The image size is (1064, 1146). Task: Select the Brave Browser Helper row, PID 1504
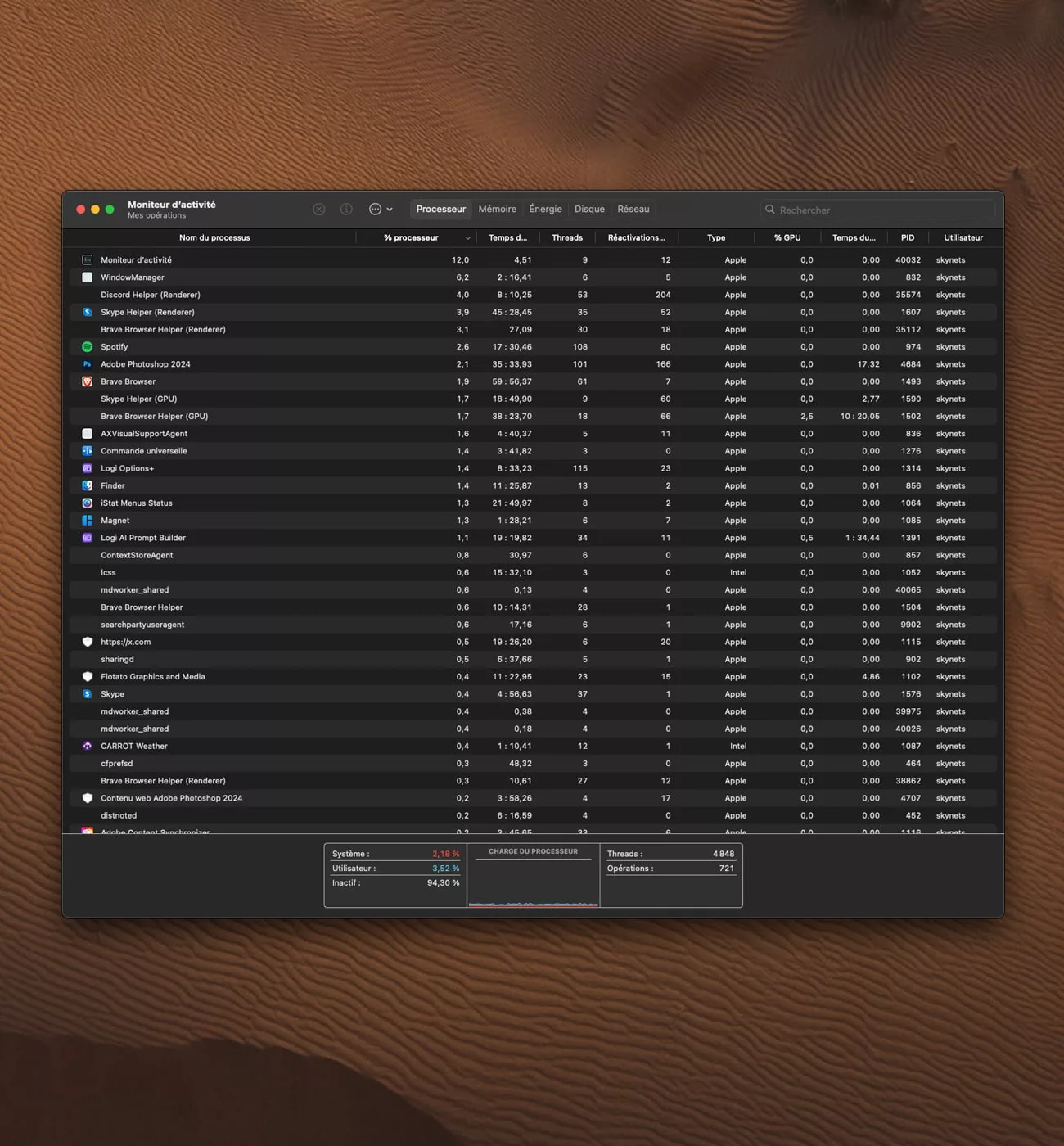[533, 607]
